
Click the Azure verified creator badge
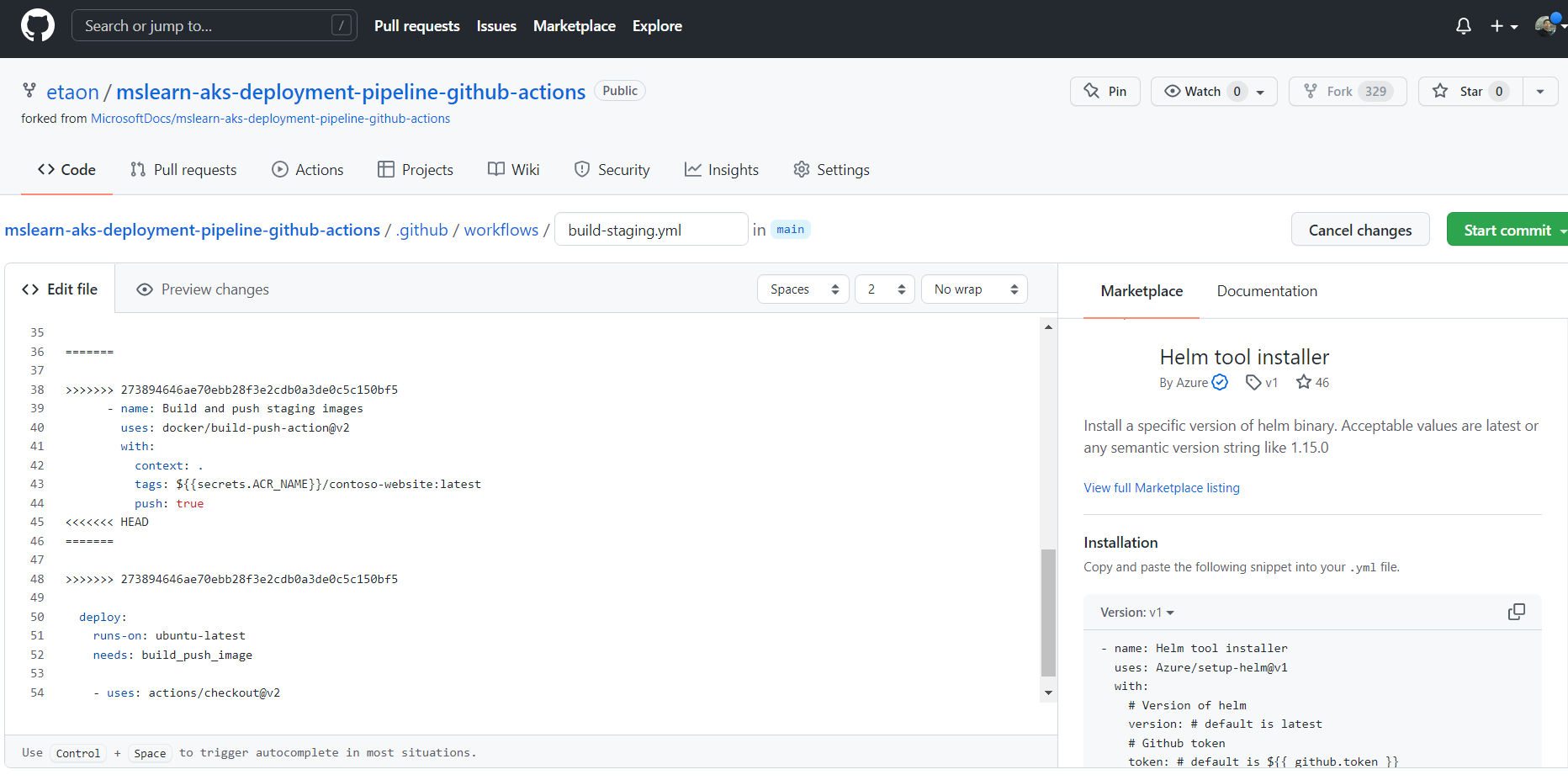pyautogui.click(x=1220, y=382)
